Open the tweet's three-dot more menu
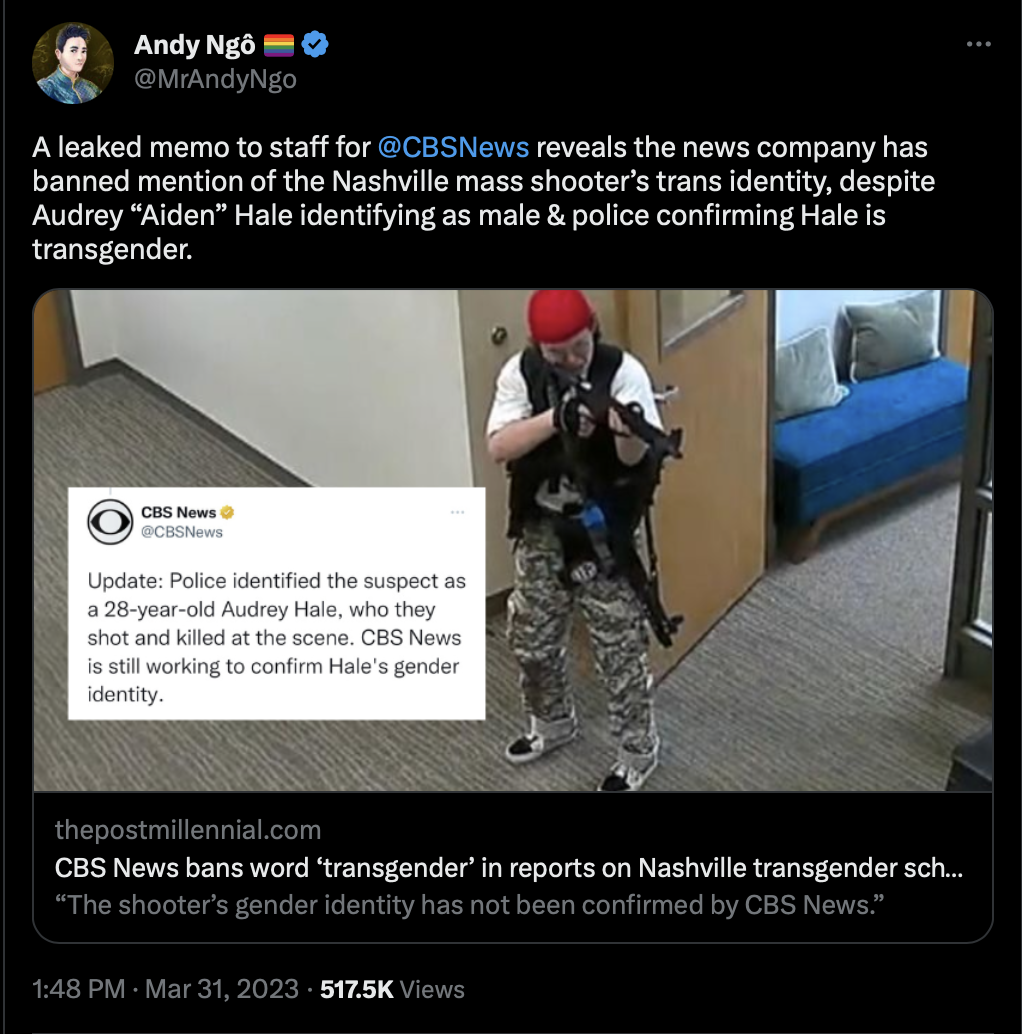The width and height of the screenshot is (1022, 1034). [x=978, y=44]
